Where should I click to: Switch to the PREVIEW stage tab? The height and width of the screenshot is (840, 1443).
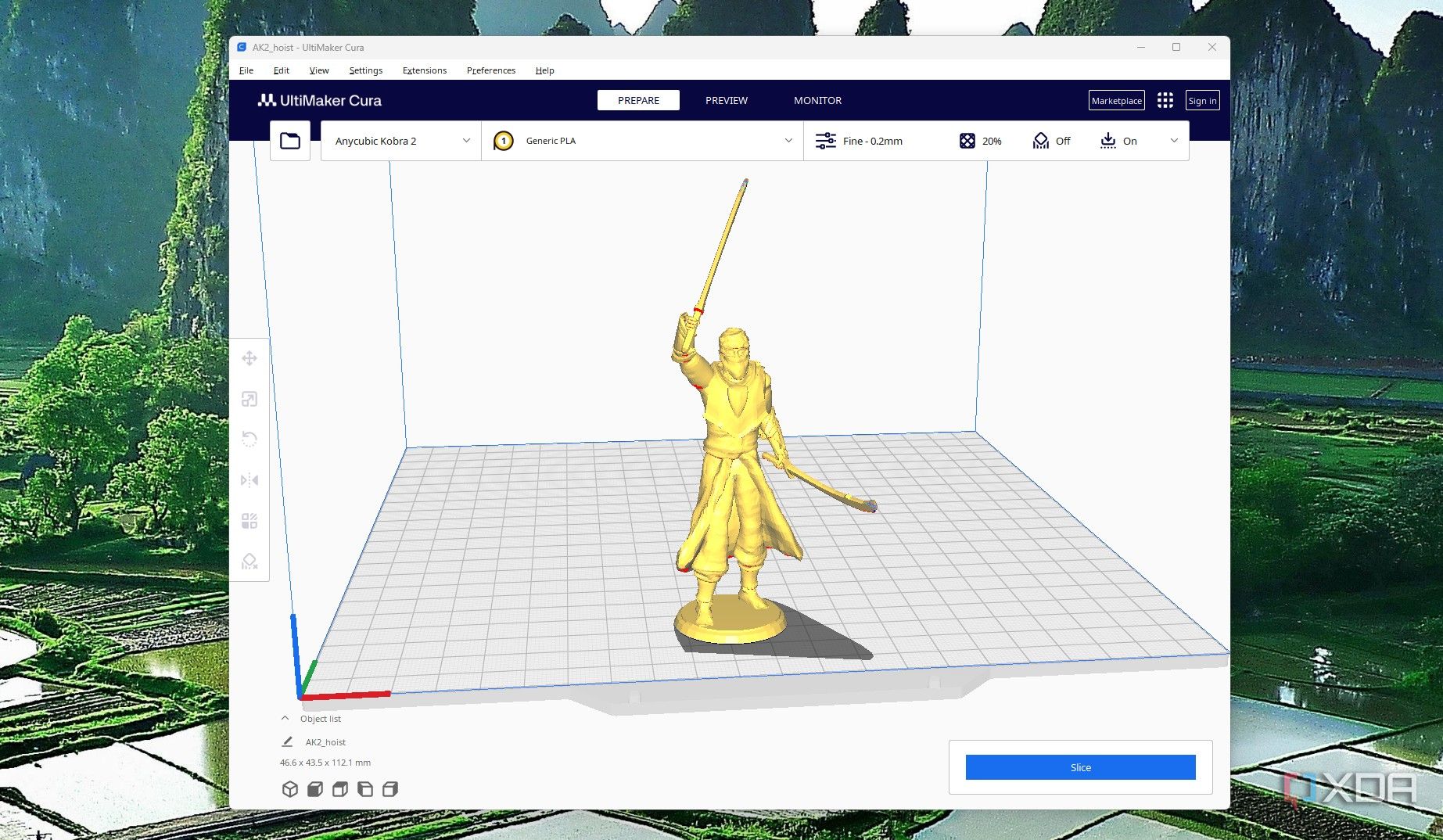[727, 100]
